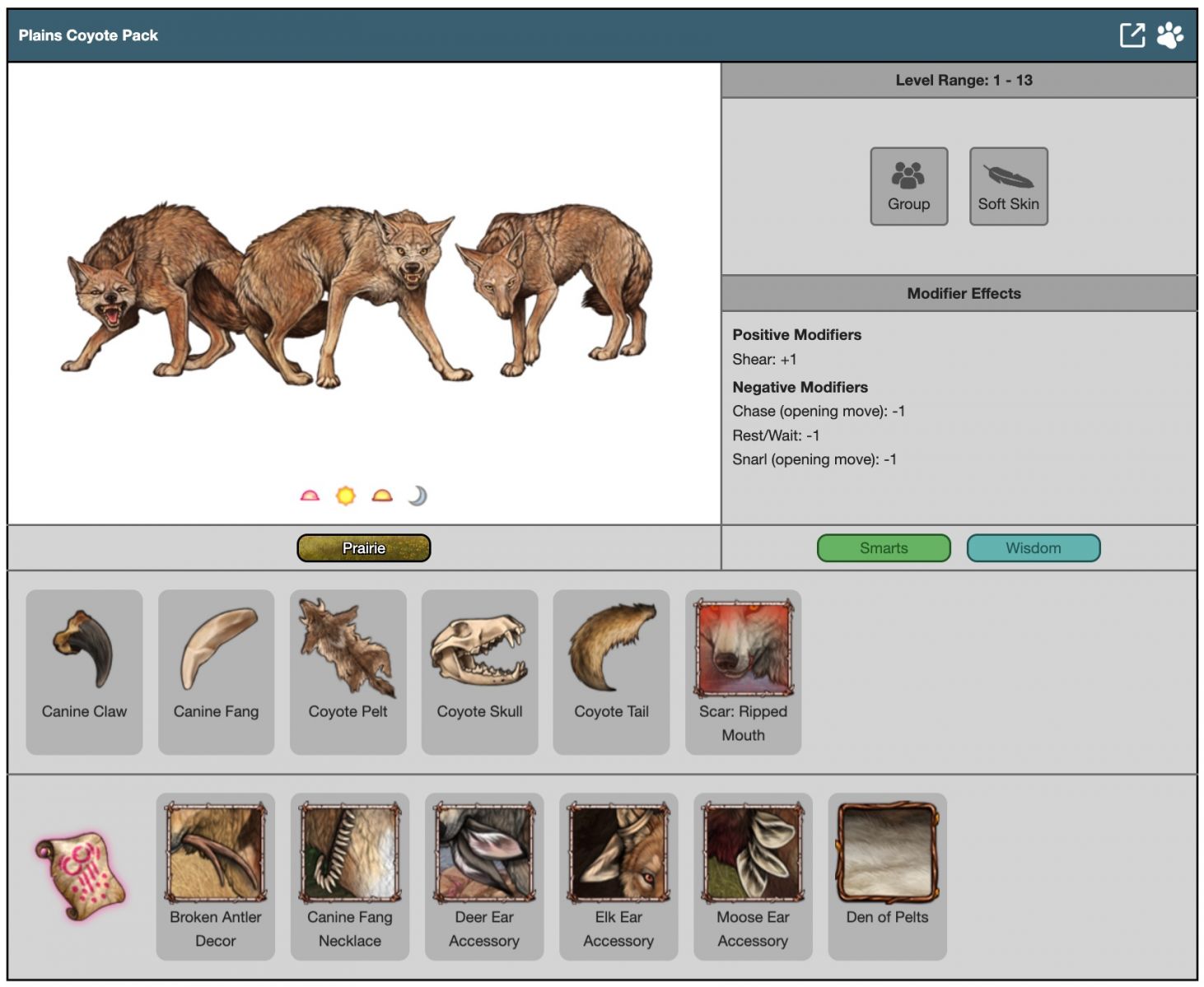Select the Group trait icon

[x=908, y=186]
